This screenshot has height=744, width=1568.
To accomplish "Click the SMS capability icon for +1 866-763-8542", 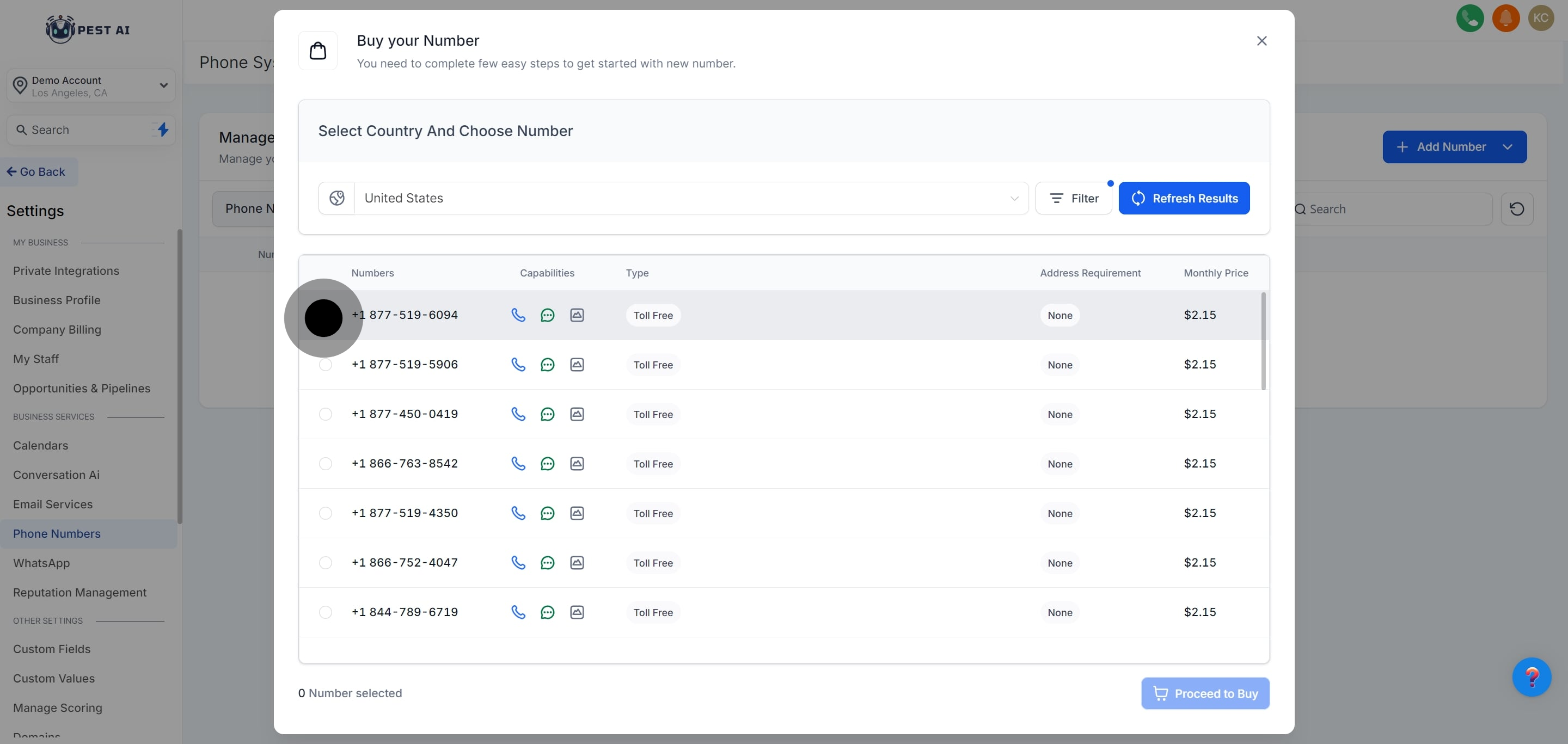I will 547,464.
